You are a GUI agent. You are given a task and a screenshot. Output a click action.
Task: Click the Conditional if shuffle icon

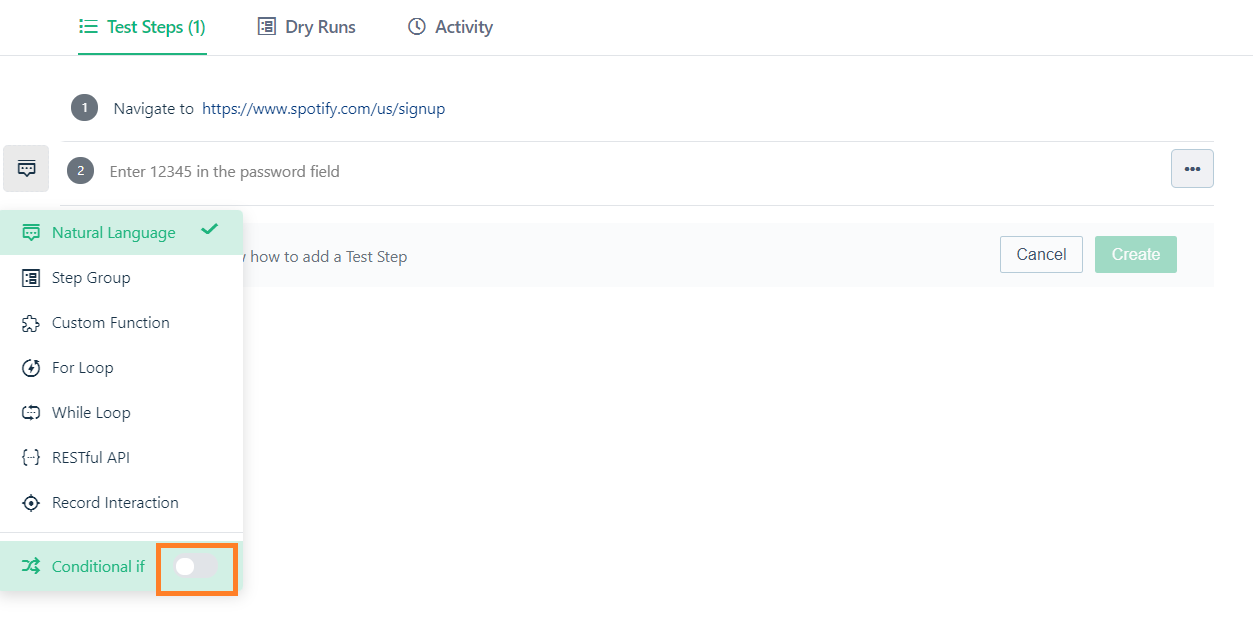pos(31,567)
